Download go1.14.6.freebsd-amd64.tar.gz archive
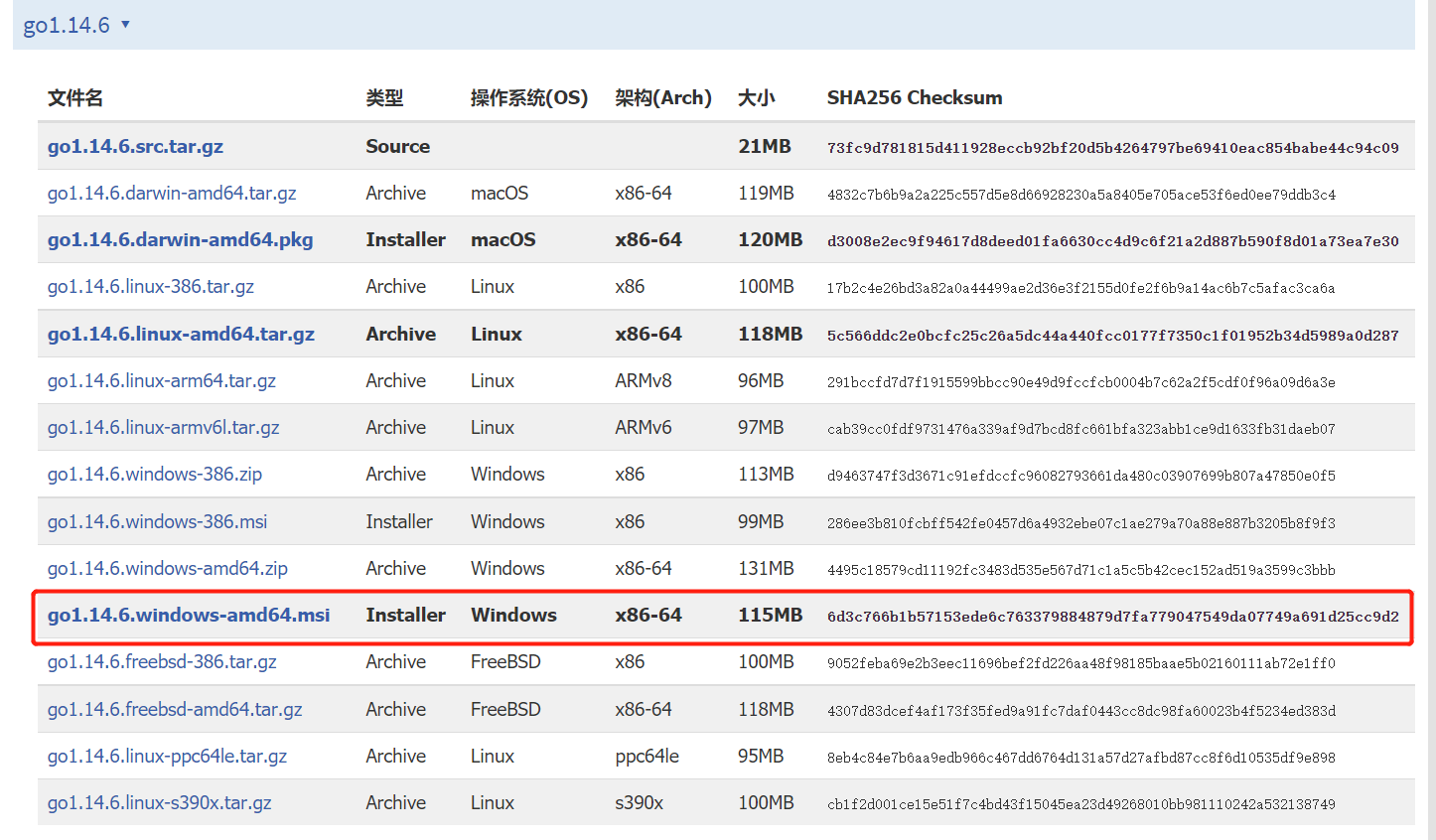1436x840 pixels. [175, 709]
